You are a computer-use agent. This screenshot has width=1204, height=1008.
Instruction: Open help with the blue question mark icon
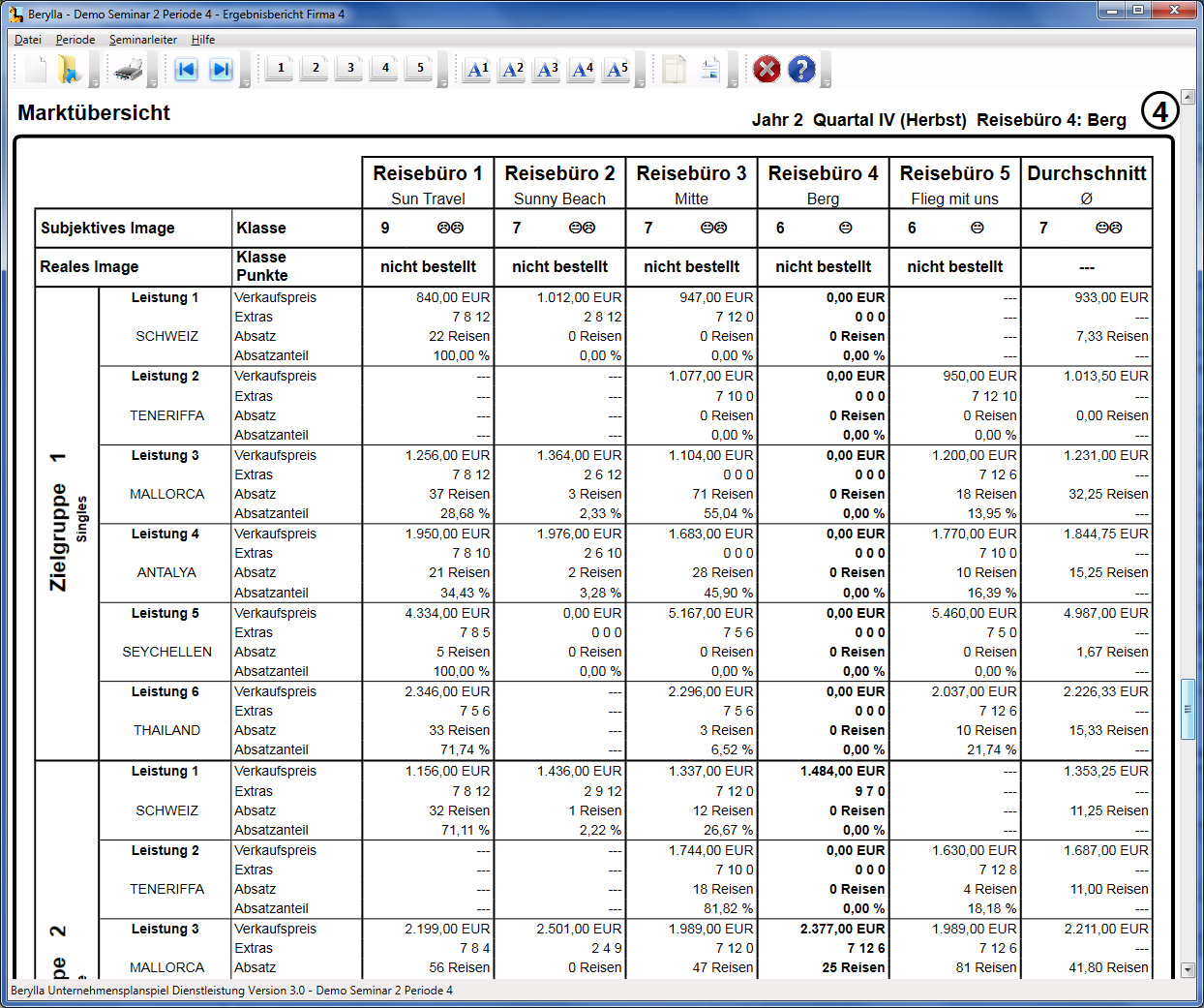(x=801, y=70)
